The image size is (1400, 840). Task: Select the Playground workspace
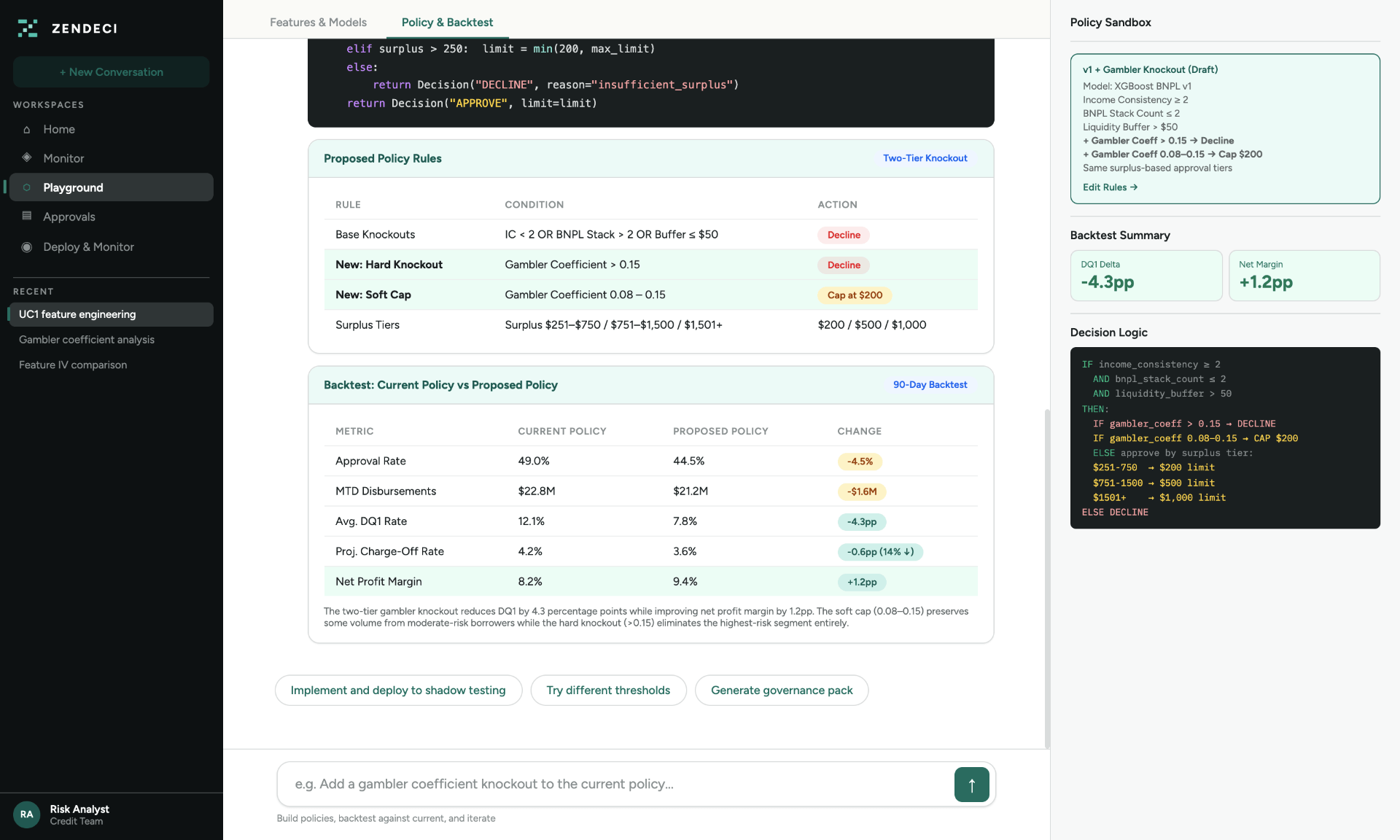tap(111, 187)
